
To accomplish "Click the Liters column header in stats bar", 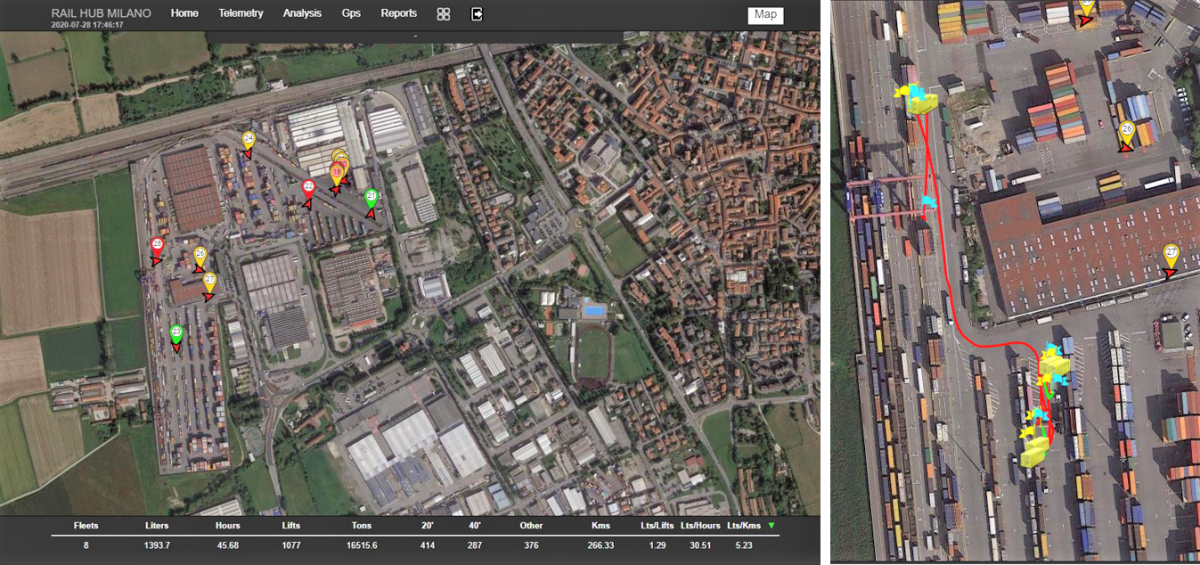I will tap(156, 525).
